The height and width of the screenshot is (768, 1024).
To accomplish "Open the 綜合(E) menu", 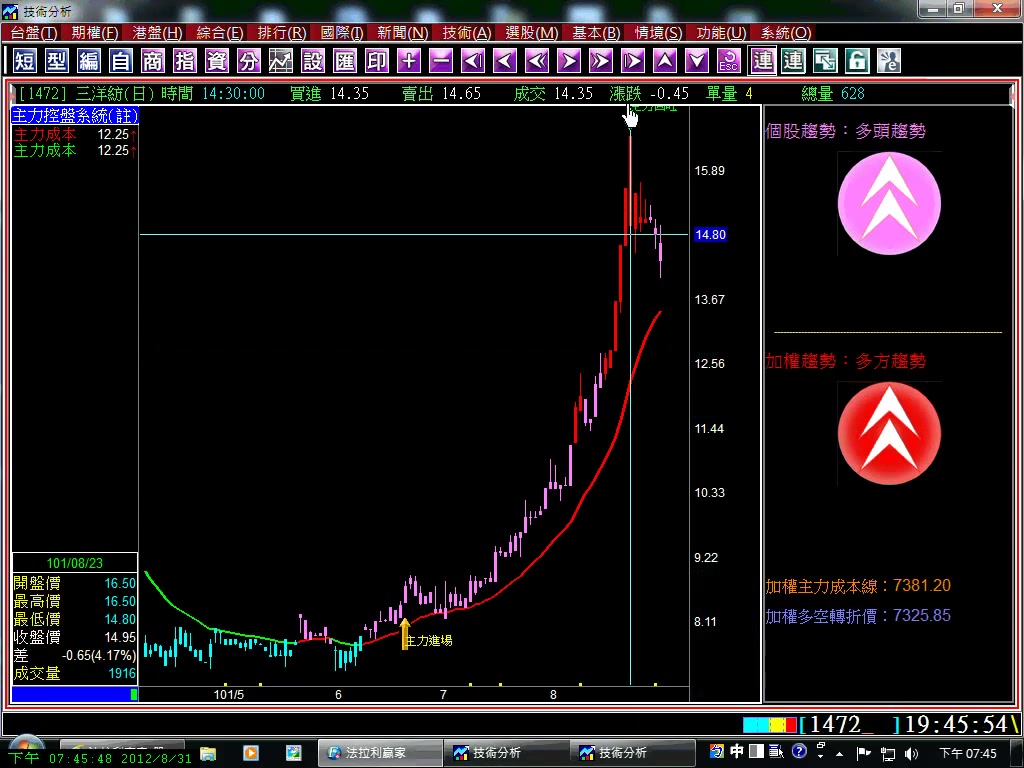I will click(220, 33).
